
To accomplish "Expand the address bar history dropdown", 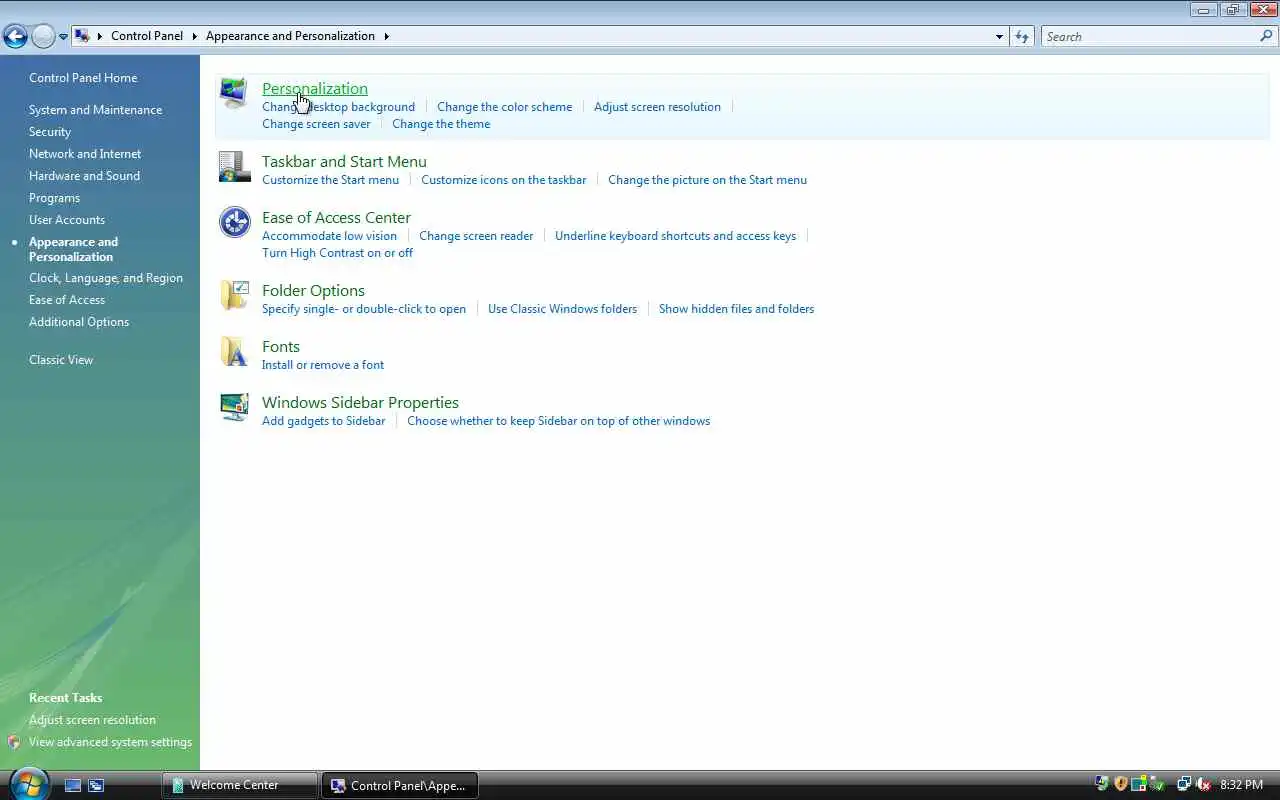I will (x=999, y=36).
